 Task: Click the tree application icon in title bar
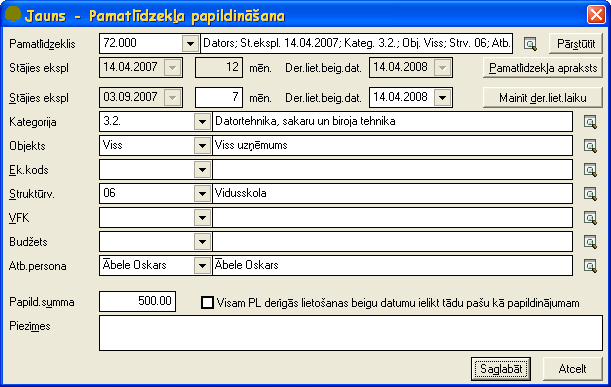point(13,15)
